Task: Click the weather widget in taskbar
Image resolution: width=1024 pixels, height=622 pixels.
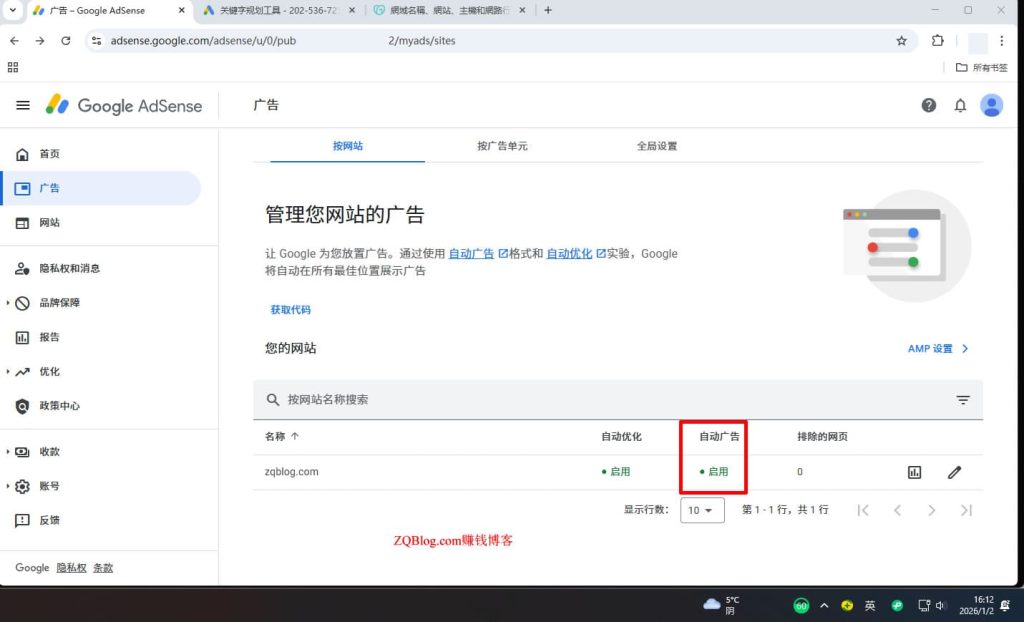Action: tap(722, 606)
